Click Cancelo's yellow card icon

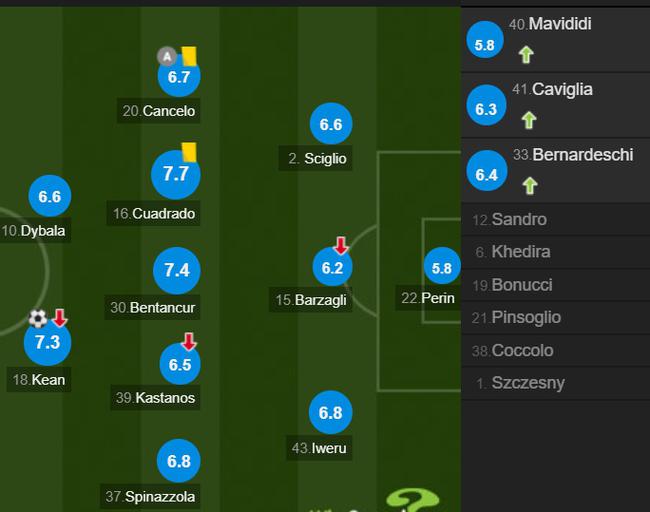(189, 56)
